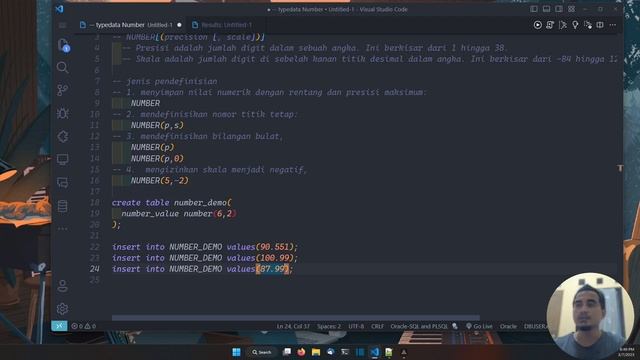Open More Actions ellipsis in editor toolbar
Viewport: 640px width, 360px height.
click(613, 25)
